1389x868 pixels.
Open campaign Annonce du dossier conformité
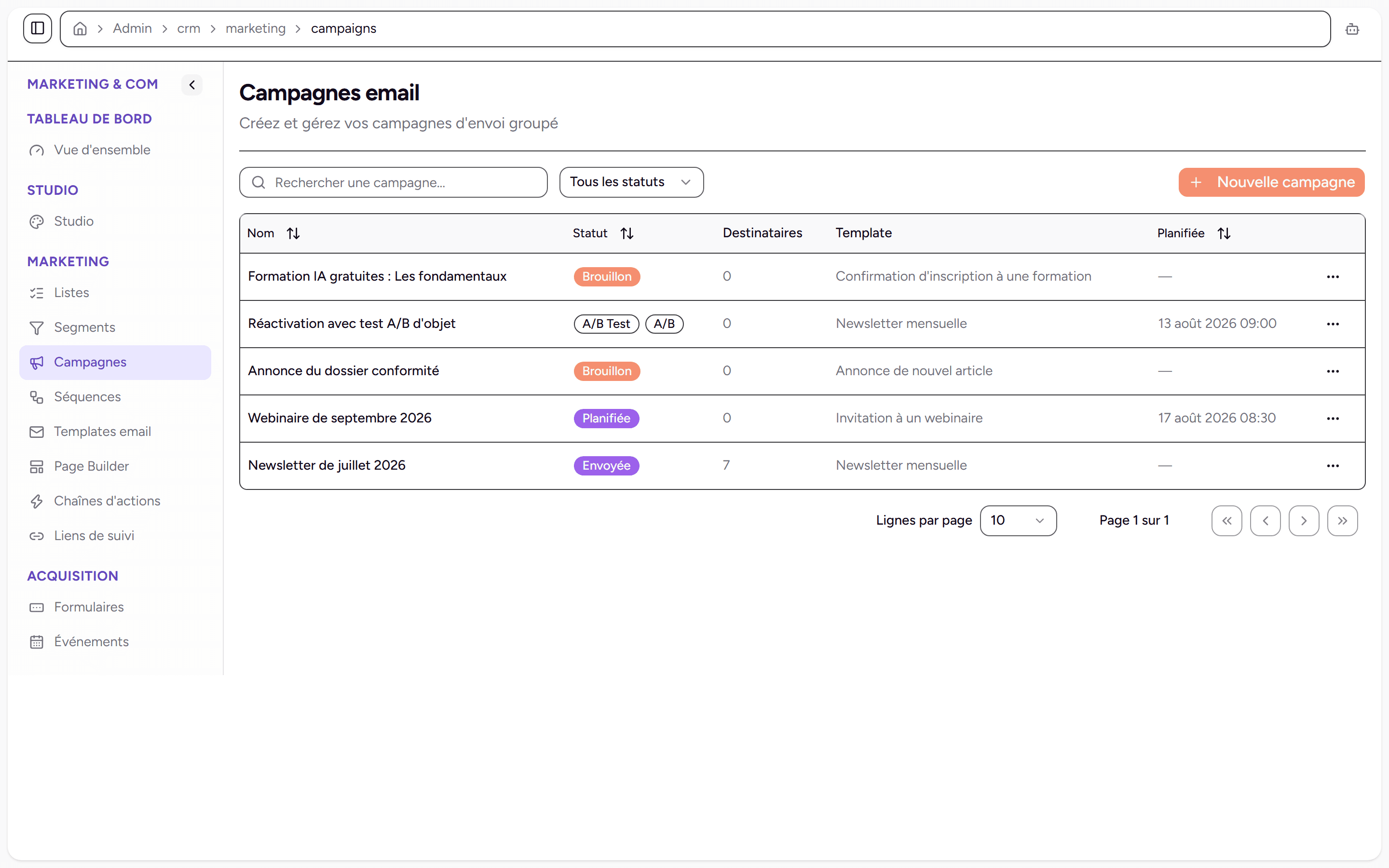[343, 371]
